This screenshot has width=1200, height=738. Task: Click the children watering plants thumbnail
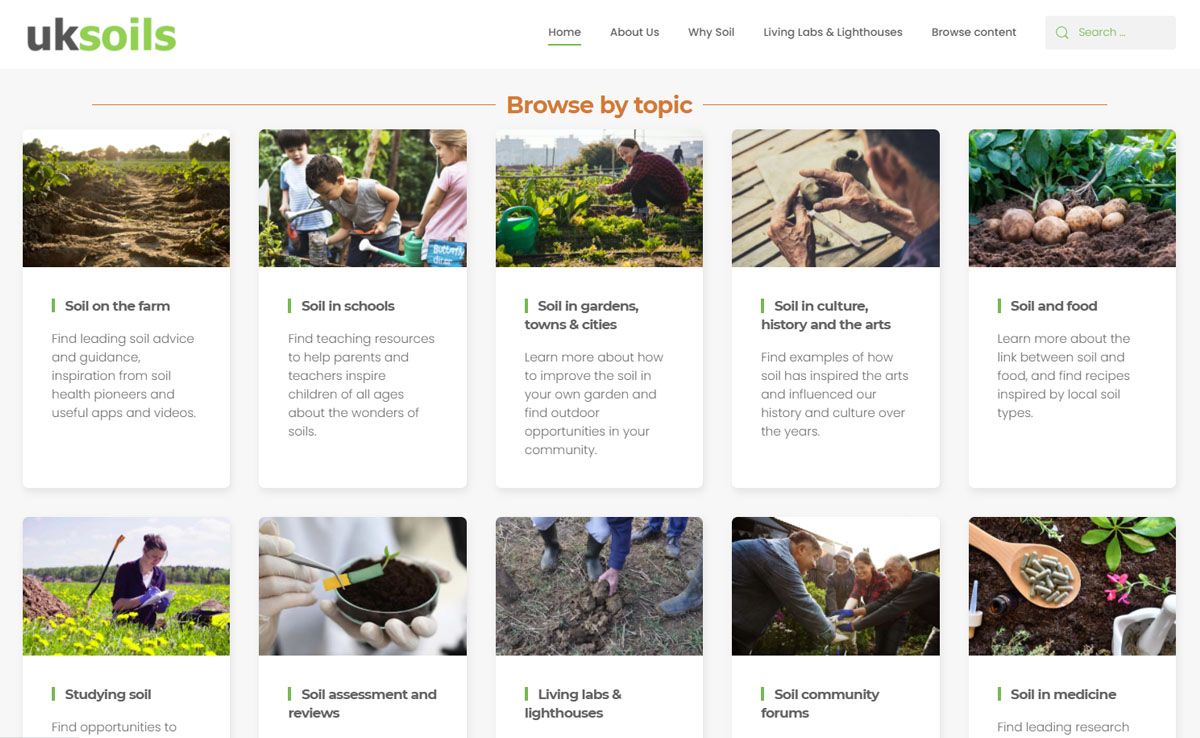(x=362, y=198)
